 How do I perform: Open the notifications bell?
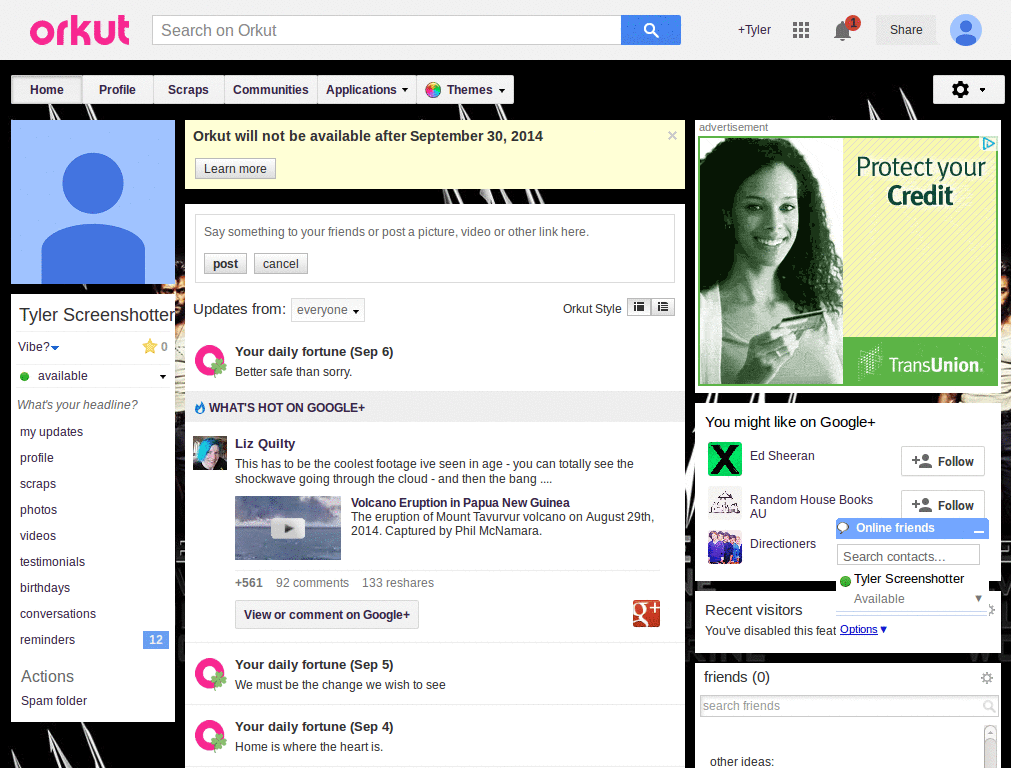point(842,31)
